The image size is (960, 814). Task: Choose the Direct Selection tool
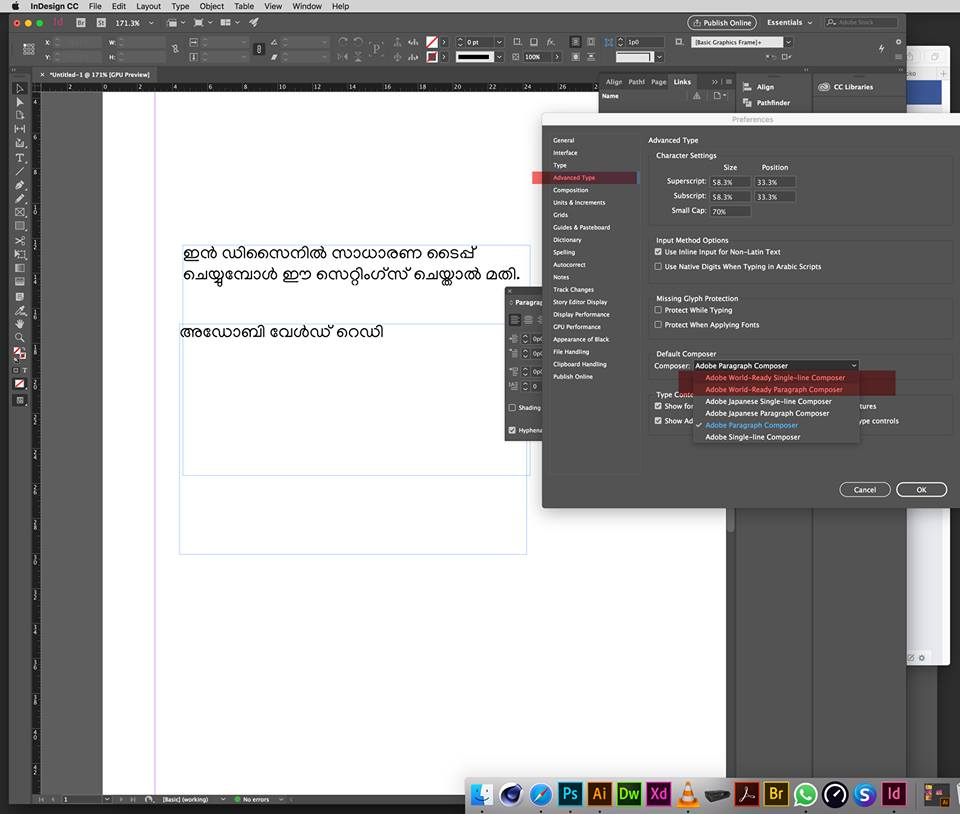(x=19, y=102)
